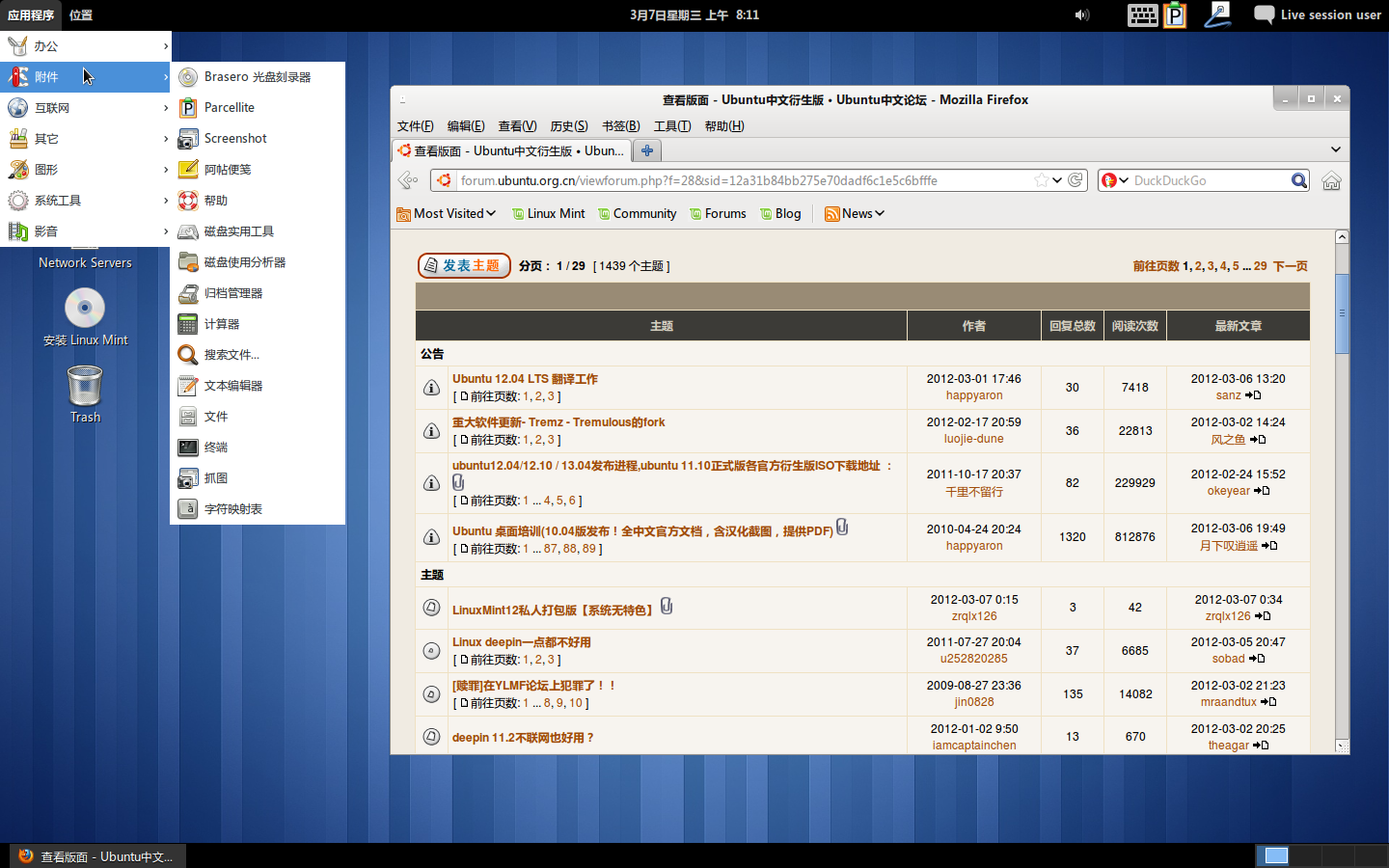The image size is (1389, 868).
Task: Launch Parcellite clipboard manager
Action: (x=258, y=108)
